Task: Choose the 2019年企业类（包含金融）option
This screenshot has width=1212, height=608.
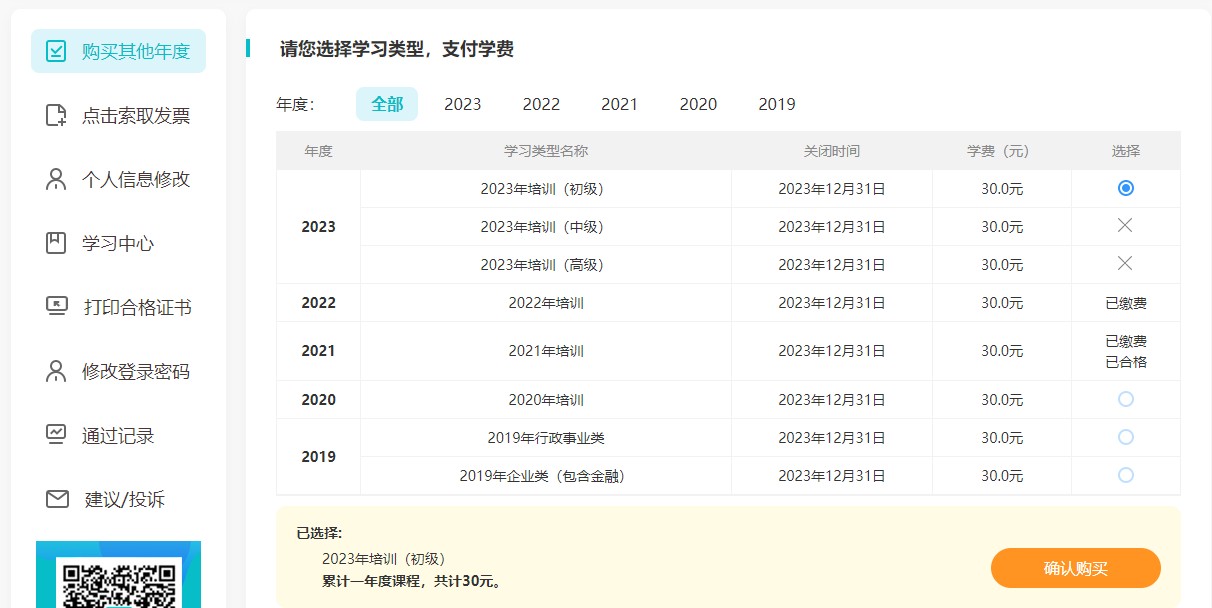Action: (1125, 475)
